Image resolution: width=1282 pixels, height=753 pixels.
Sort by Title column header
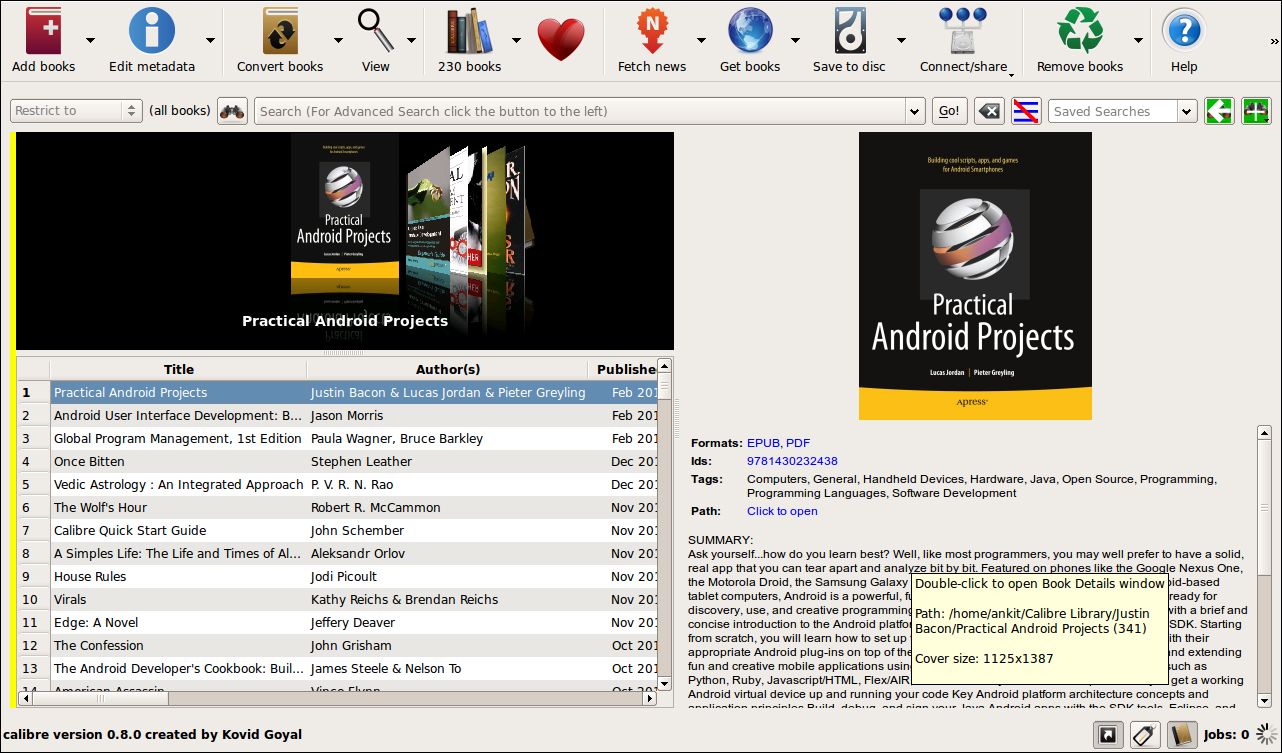click(x=179, y=369)
